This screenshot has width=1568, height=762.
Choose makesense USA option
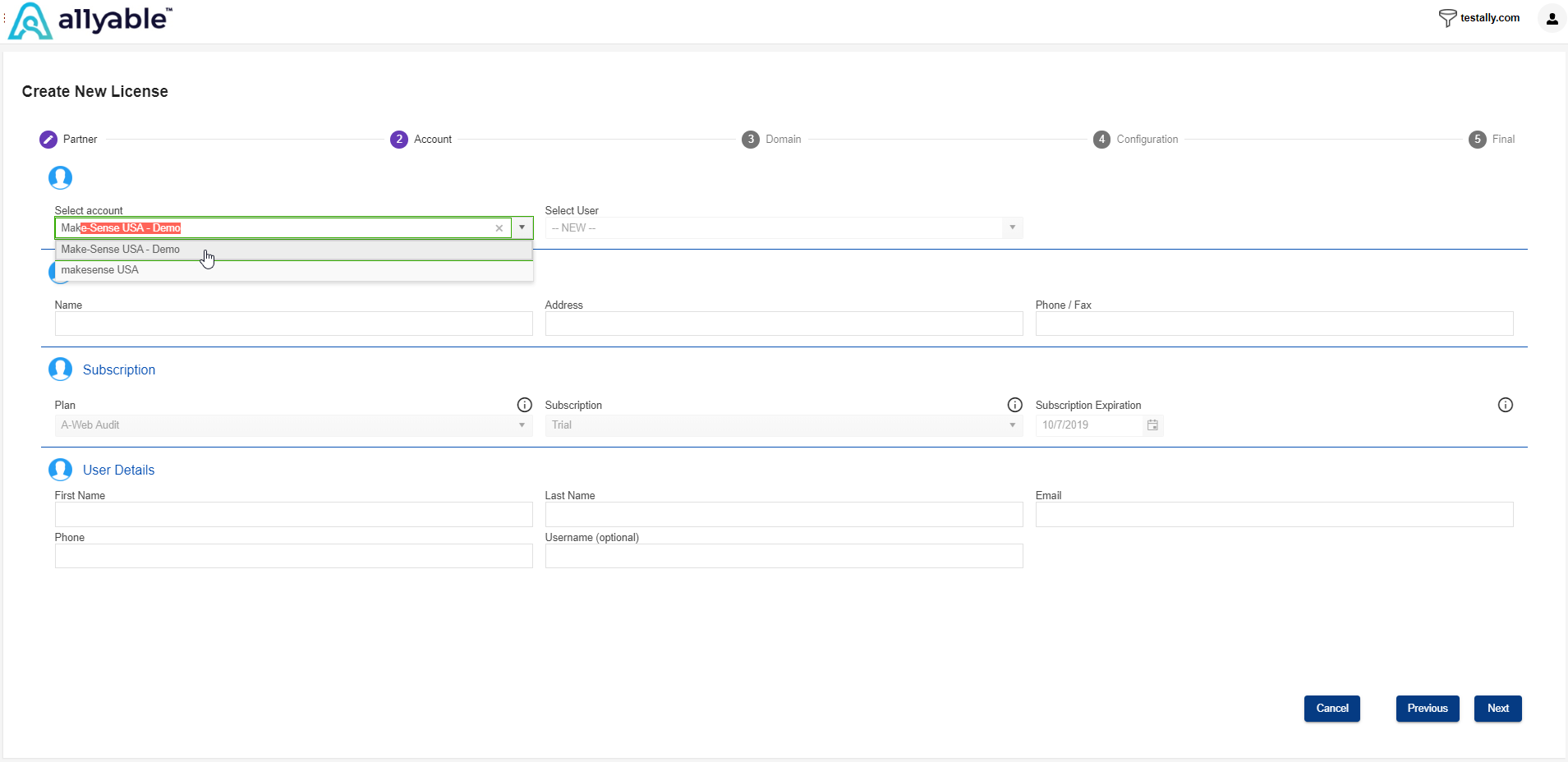pos(100,270)
